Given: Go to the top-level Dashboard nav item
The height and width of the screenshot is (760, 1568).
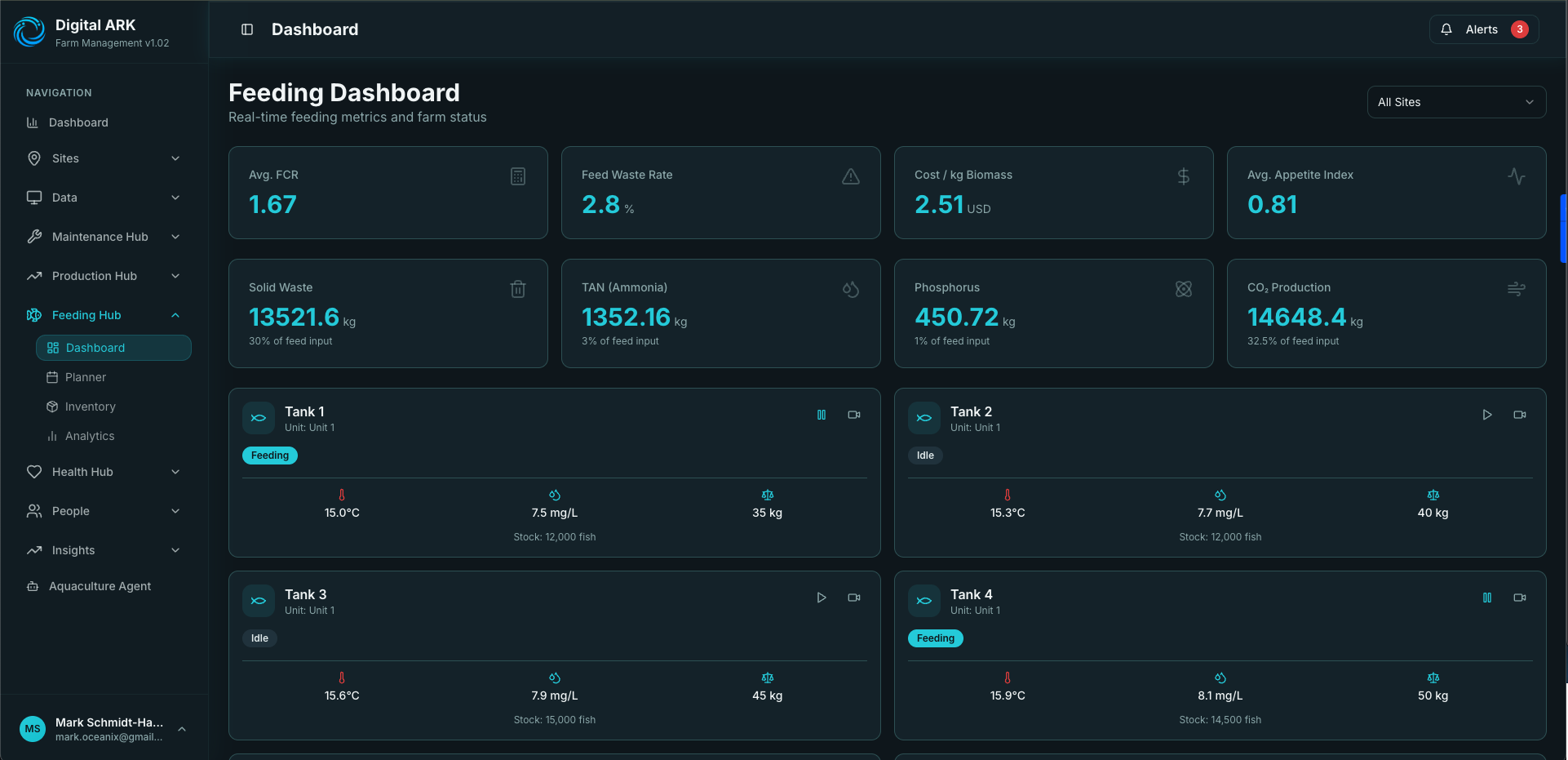Looking at the screenshot, I should pos(104,122).
